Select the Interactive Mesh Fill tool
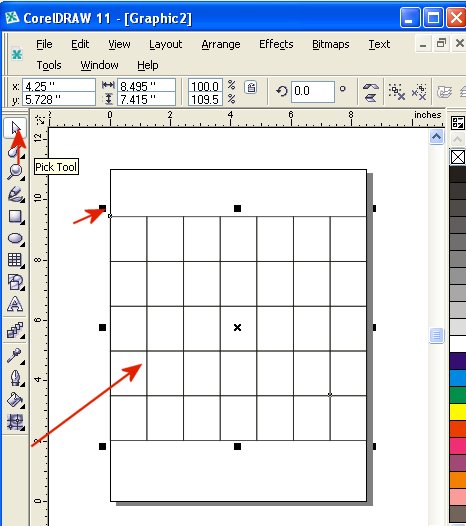The width and height of the screenshot is (466, 526). pyautogui.click(x=15, y=422)
